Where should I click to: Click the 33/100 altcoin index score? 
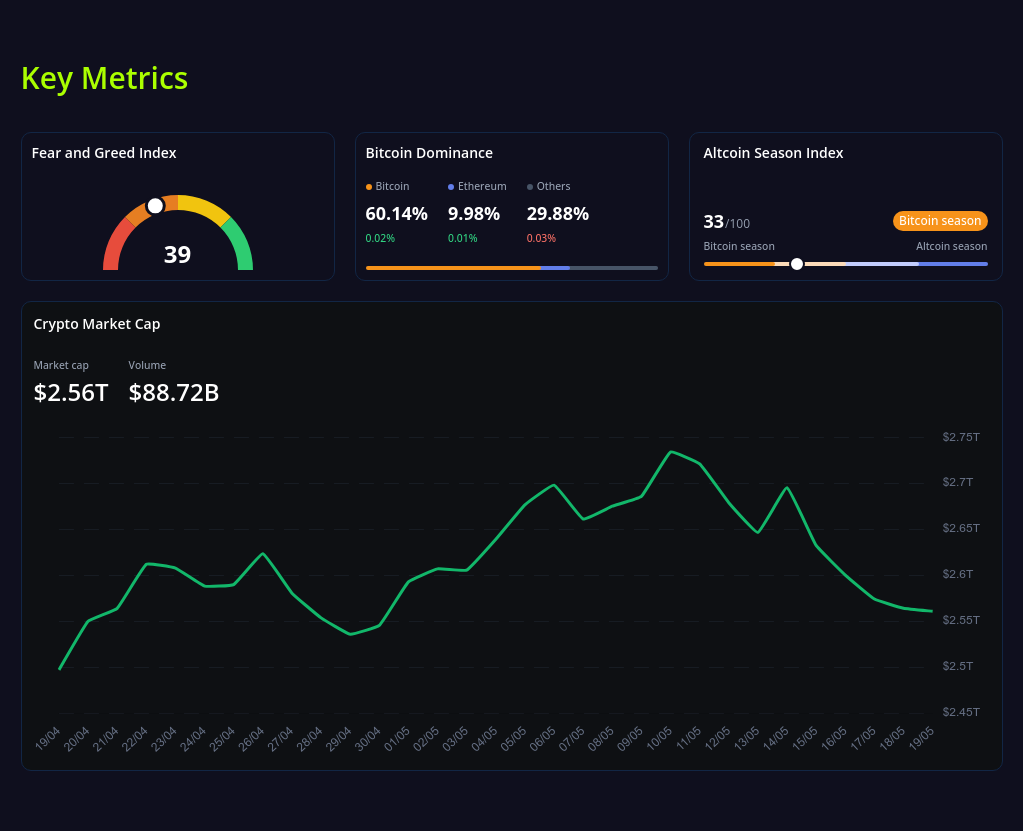[727, 222]
